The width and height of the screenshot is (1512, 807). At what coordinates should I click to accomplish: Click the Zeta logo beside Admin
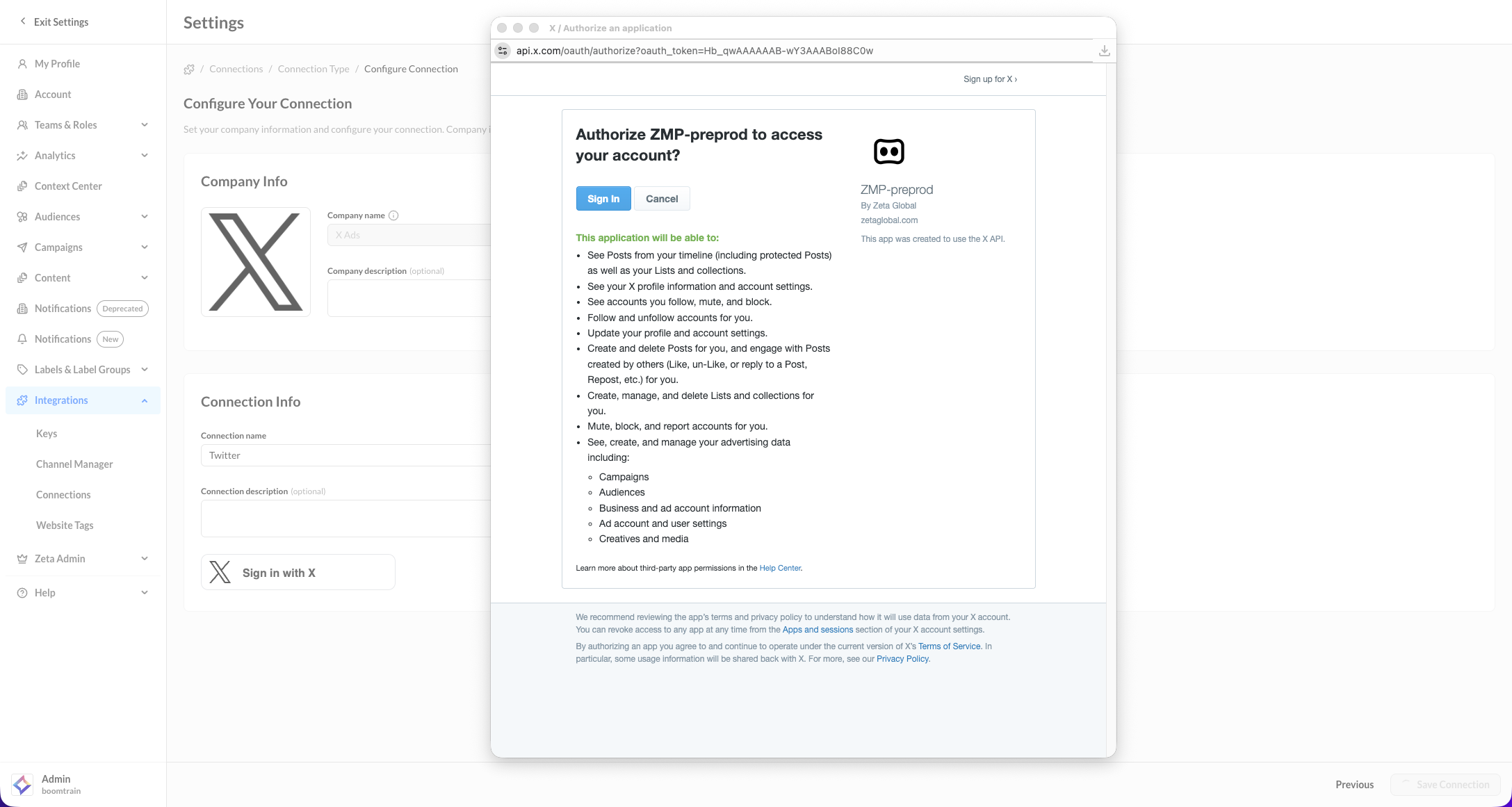(22, 785)
